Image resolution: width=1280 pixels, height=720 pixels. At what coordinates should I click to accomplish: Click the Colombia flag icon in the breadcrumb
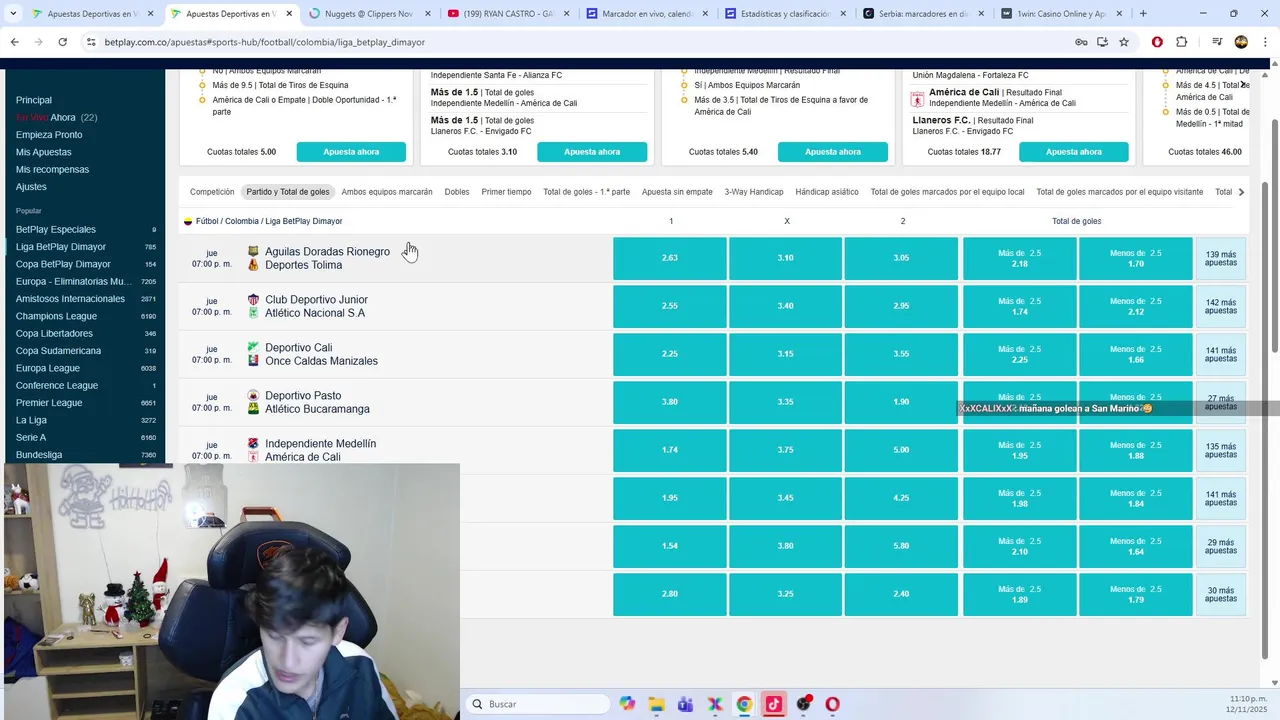point(187,221)
